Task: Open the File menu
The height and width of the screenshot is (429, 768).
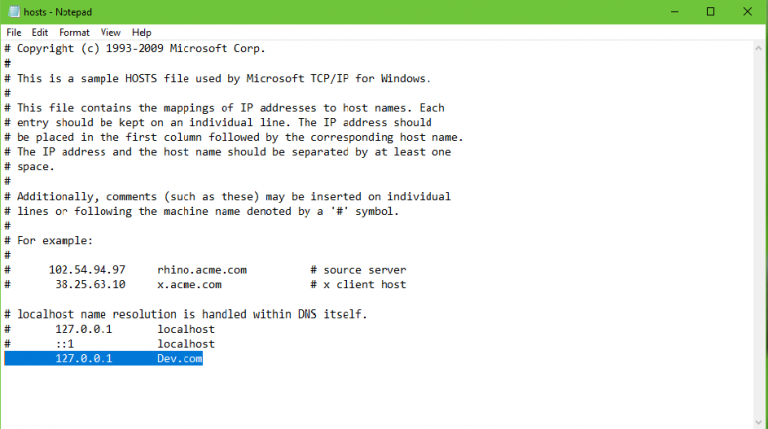Action: pyautogui.click(x=14, y=32)
